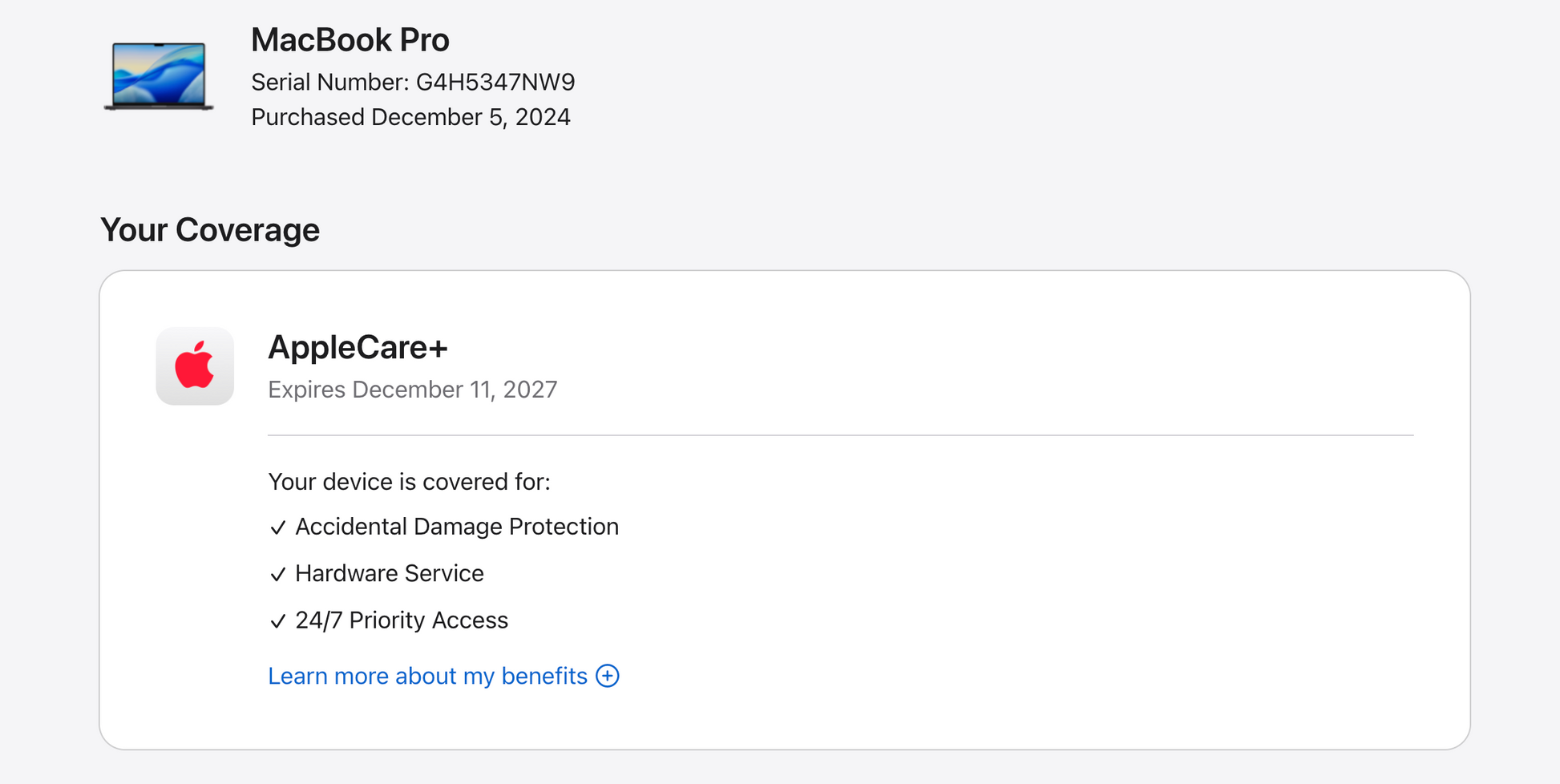
Task: Click the Accidental Damage Protection item text
Action: 457,527
